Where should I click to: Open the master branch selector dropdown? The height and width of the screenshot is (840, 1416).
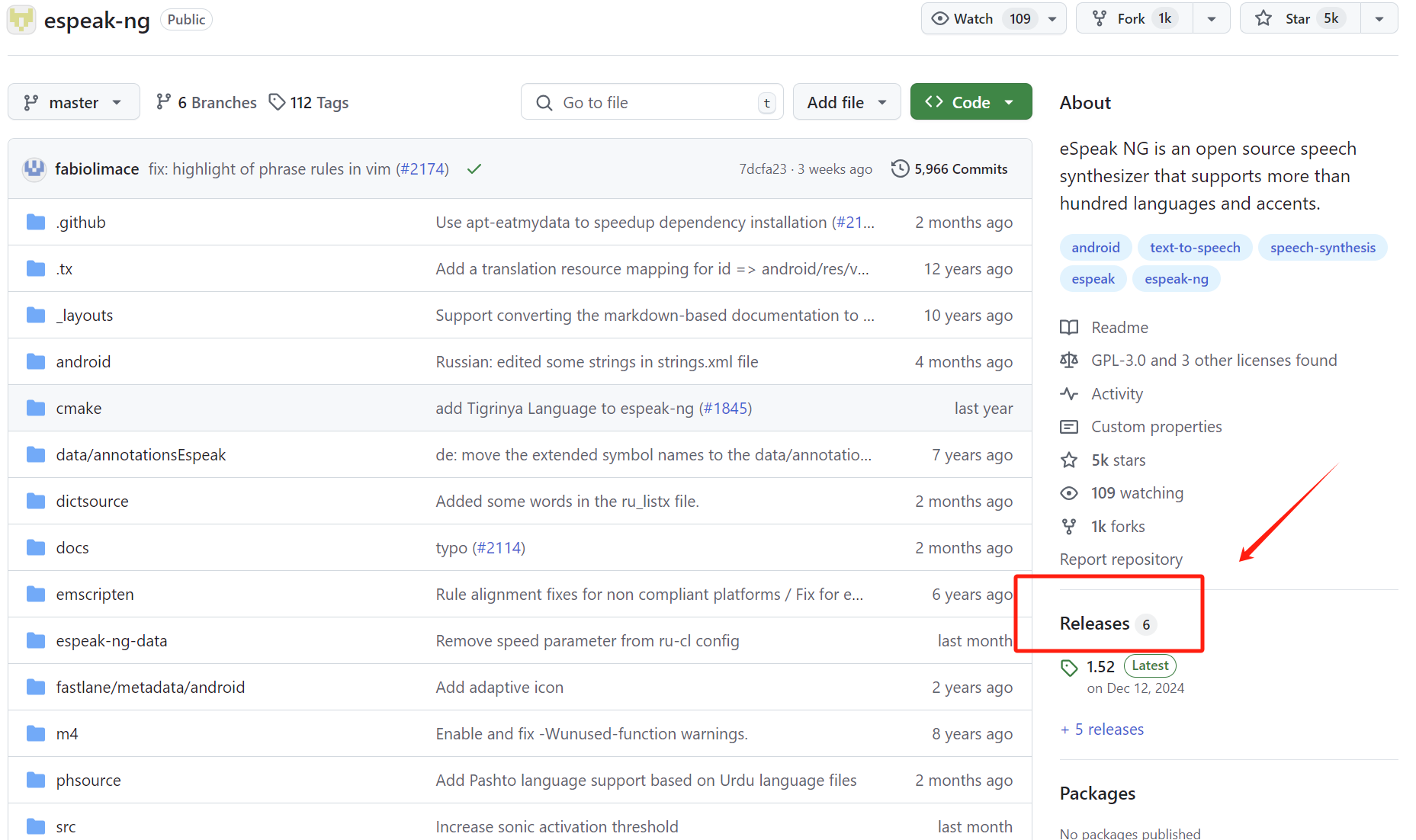(x=74, y=102)
